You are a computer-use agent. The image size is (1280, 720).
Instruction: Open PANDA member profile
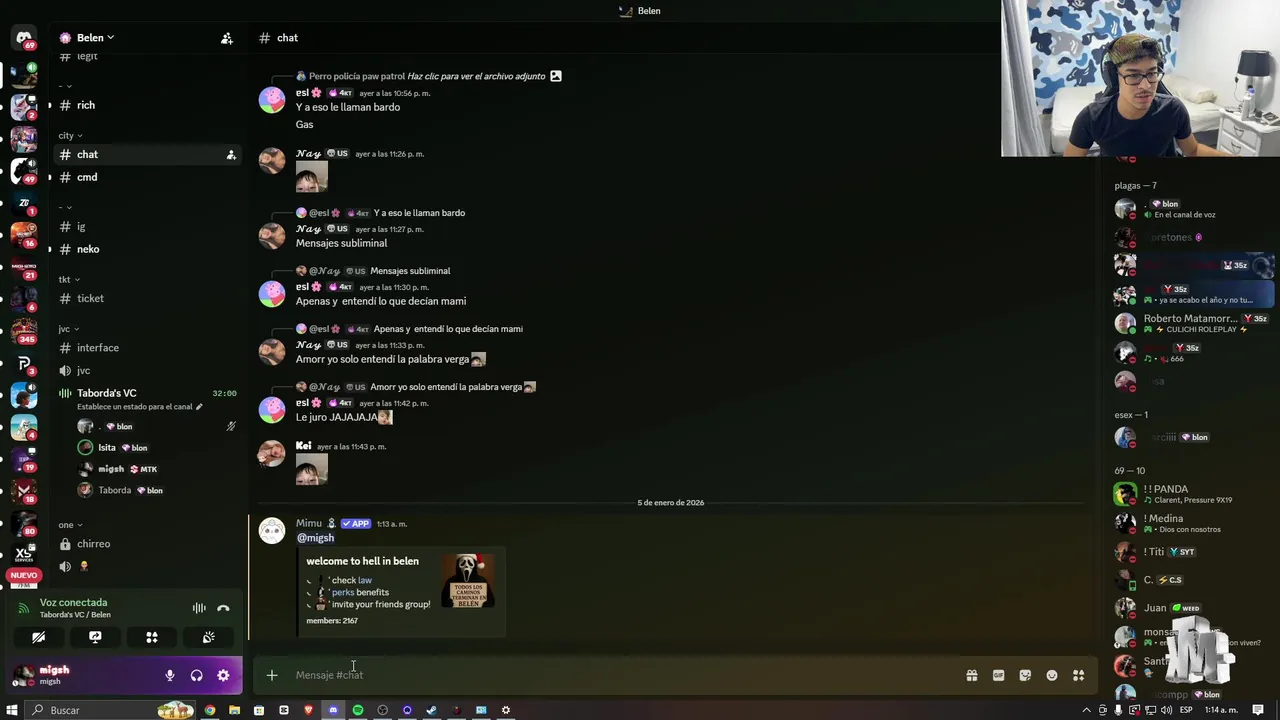coord(1190,494)
